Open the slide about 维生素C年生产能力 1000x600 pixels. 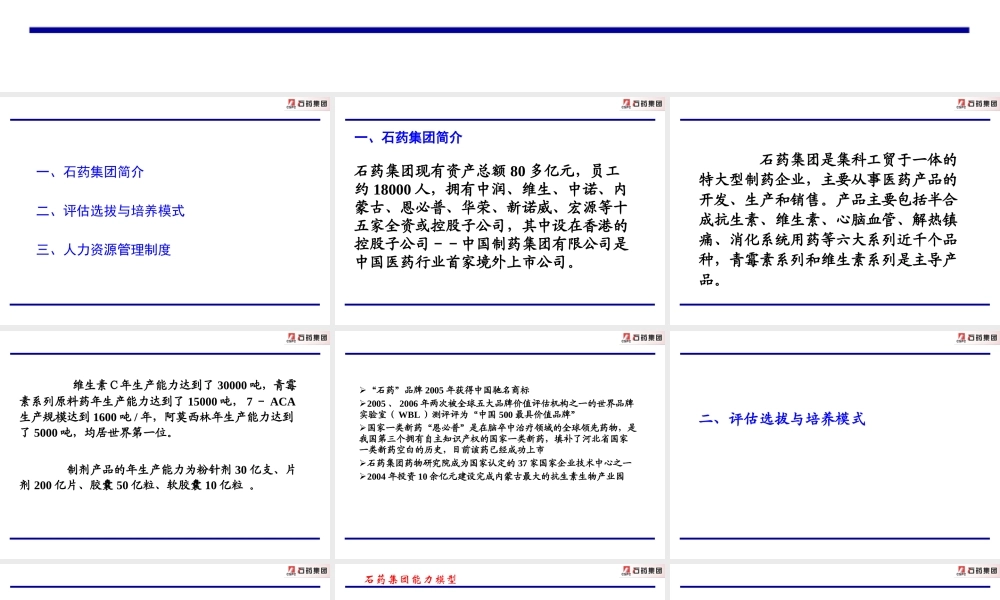[x=165, y=444]
